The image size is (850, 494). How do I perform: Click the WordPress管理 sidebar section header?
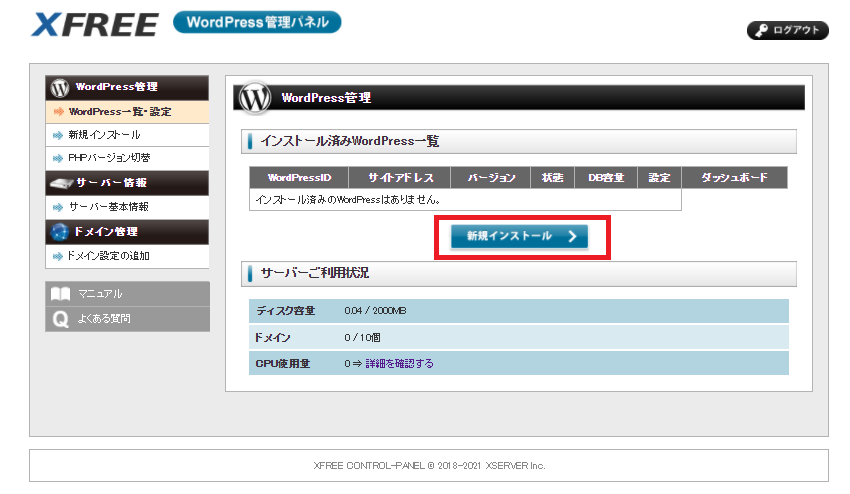tap(127, 87)
